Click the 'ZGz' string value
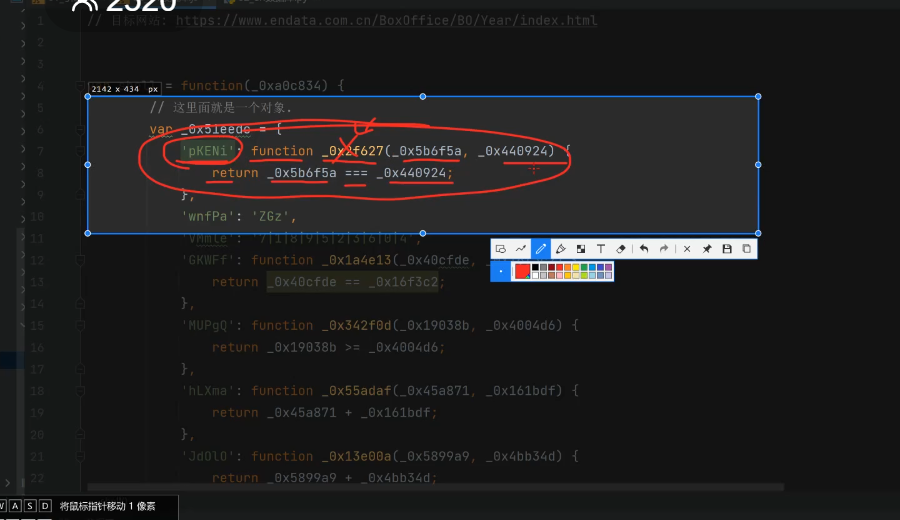Image resolution: width=900 pixels, height=520 pixels. pos(270,216)
